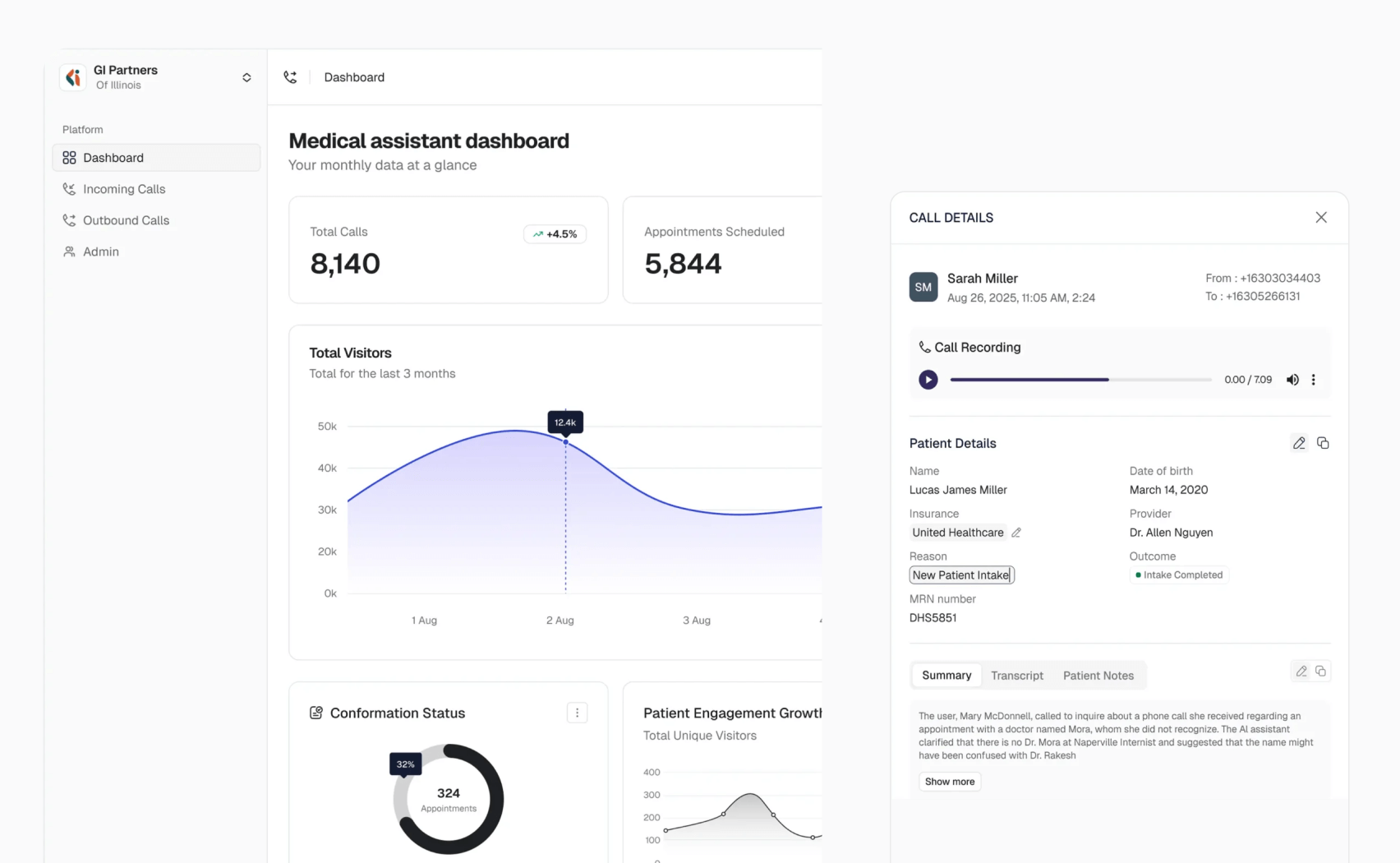Click Show more under the summary

949,782
